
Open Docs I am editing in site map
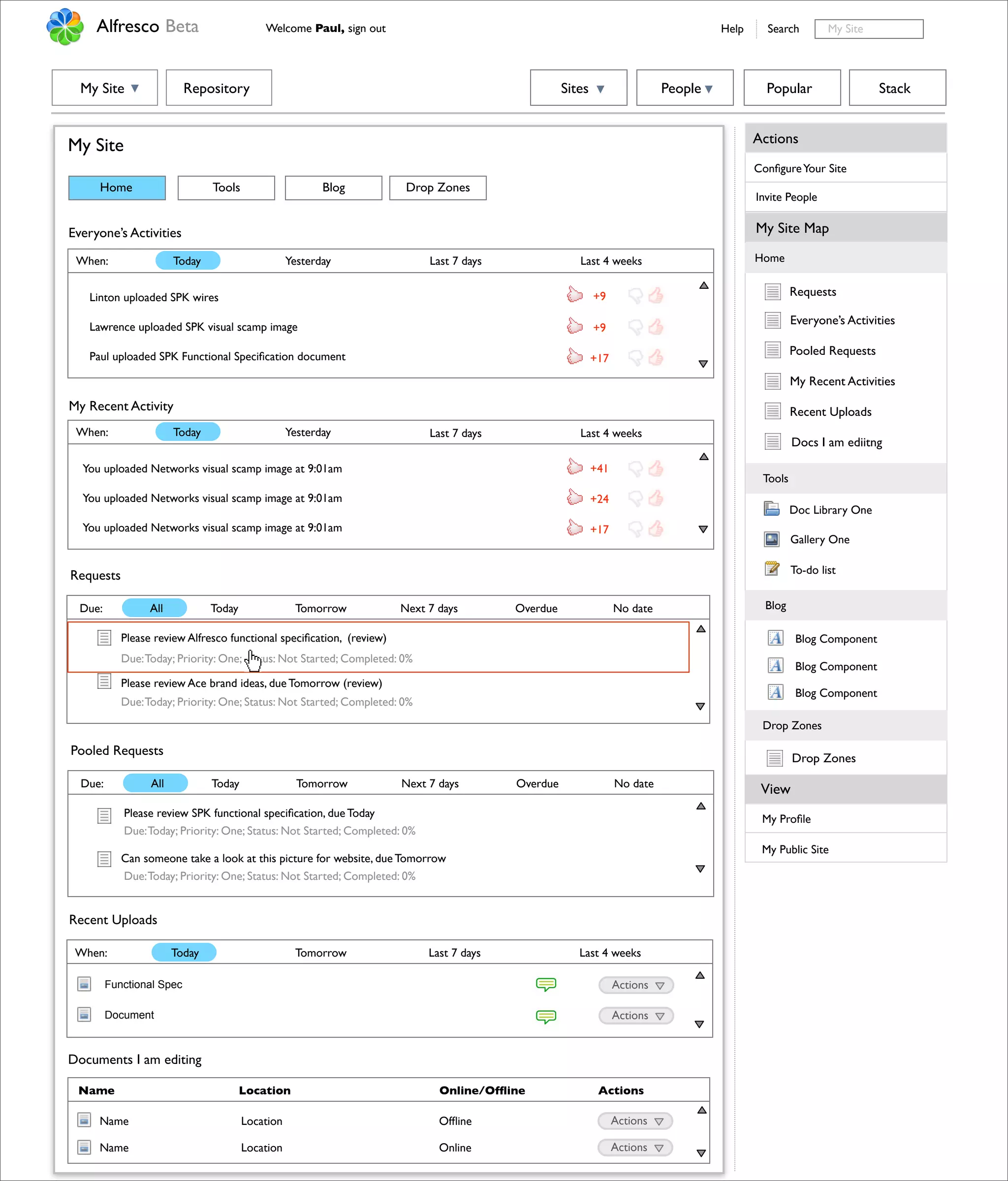click(x=836, y=442)
